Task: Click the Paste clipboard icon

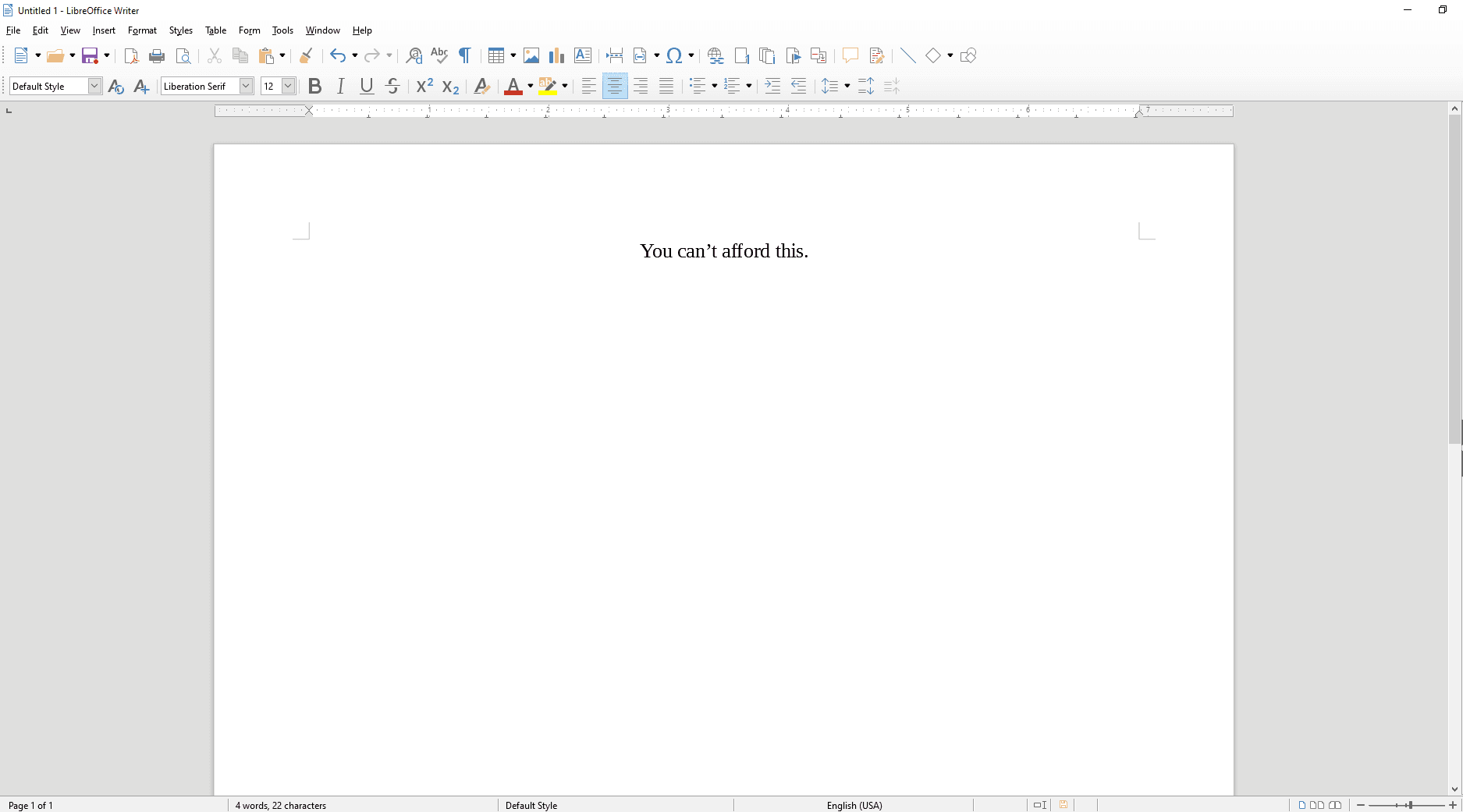Action: 267,55
